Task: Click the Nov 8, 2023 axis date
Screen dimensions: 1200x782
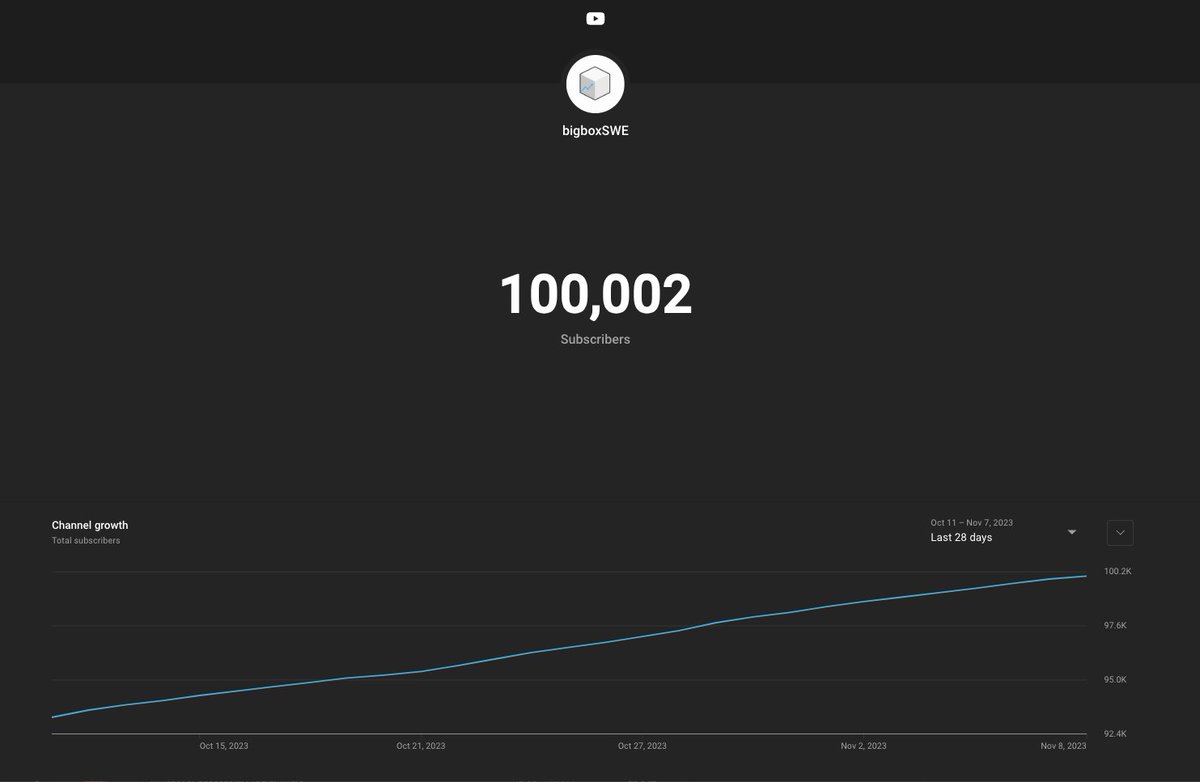Action: (1063, 746)
